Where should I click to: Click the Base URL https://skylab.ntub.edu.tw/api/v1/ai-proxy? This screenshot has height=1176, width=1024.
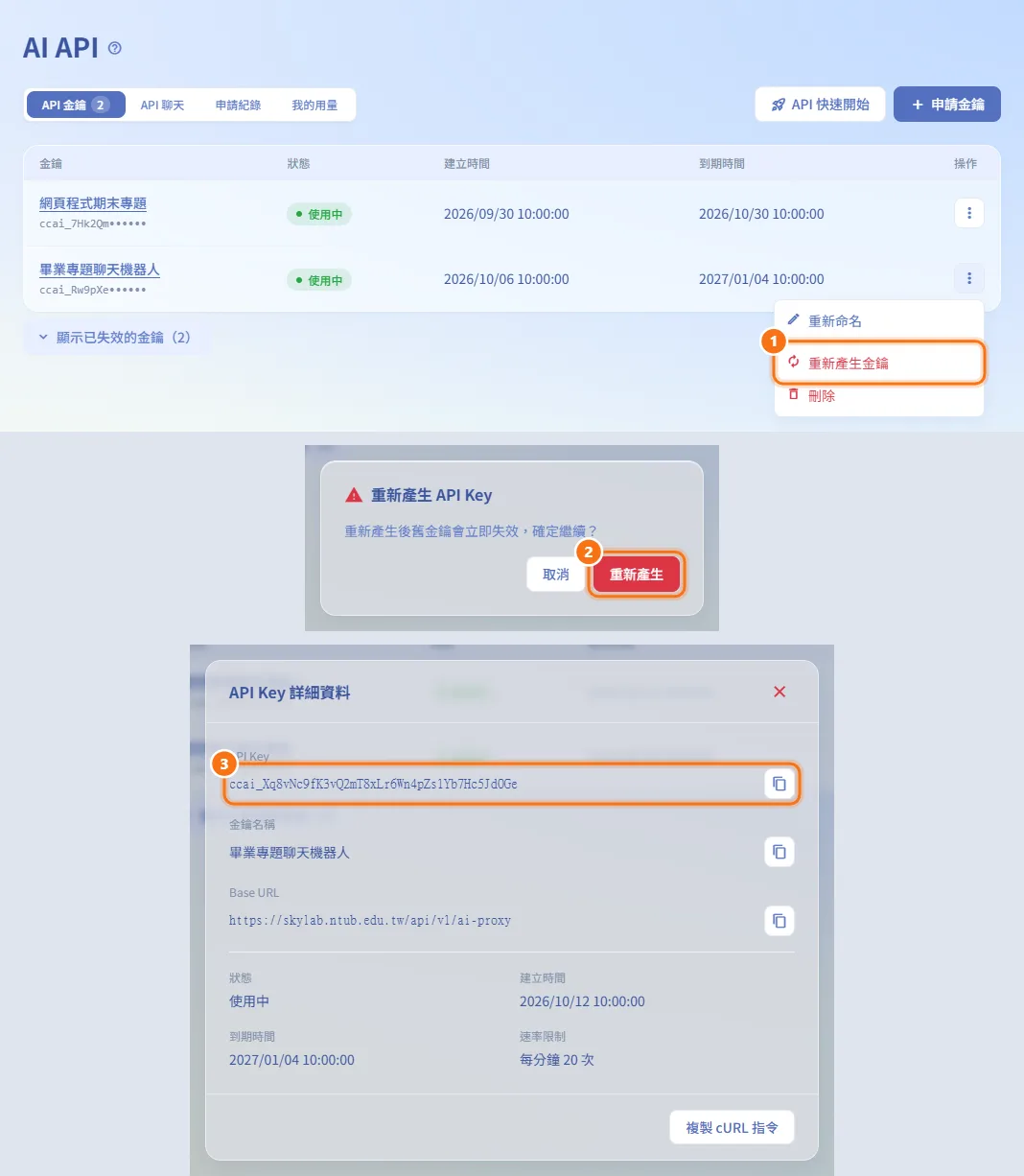(370, 920)
